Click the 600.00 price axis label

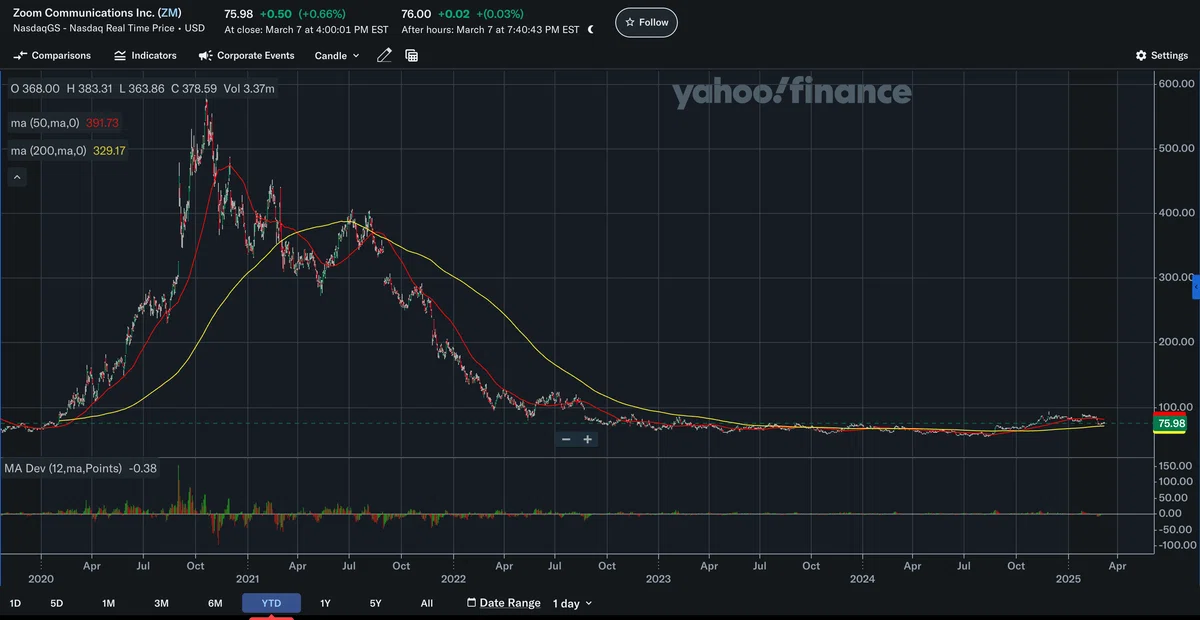[x=1176, y=84]
